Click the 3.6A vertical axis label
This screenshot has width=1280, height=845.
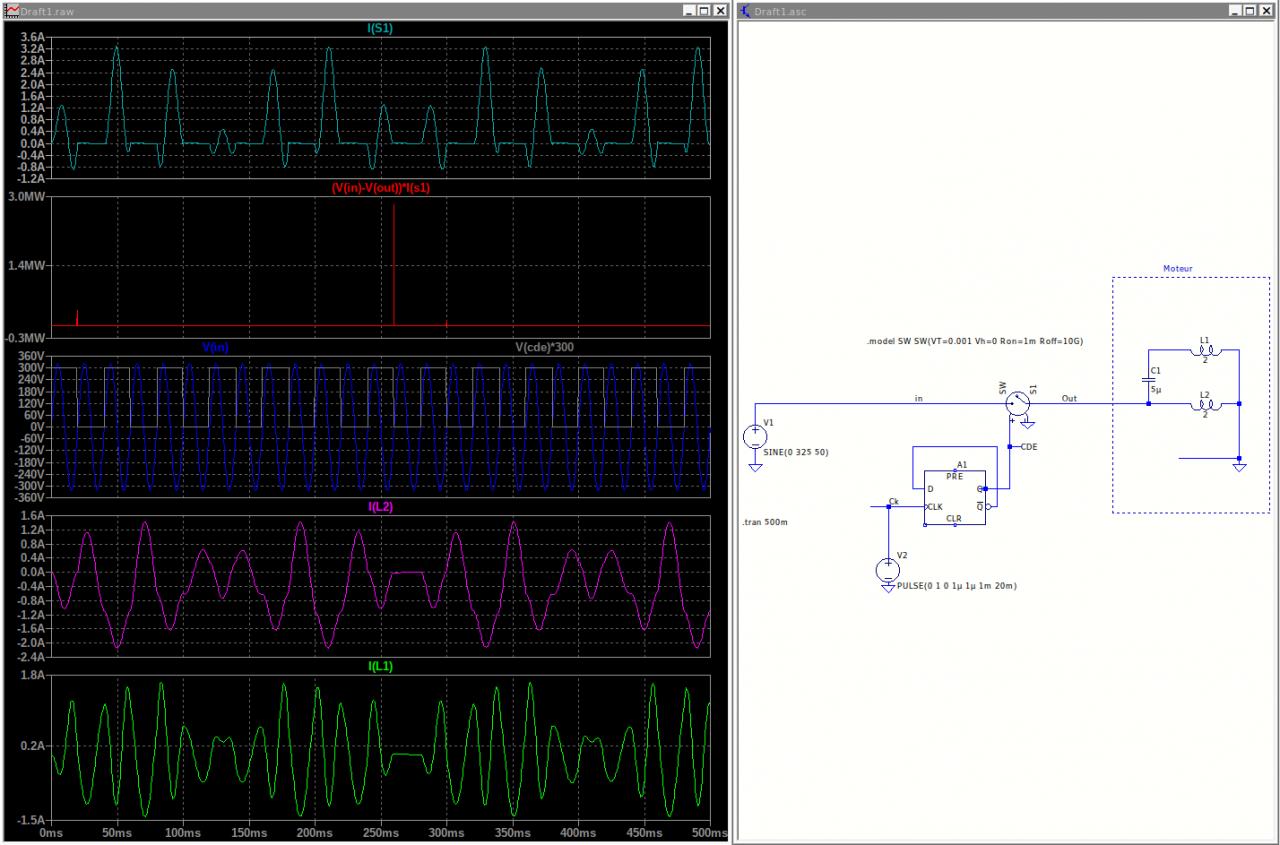[x=33, y=37]
